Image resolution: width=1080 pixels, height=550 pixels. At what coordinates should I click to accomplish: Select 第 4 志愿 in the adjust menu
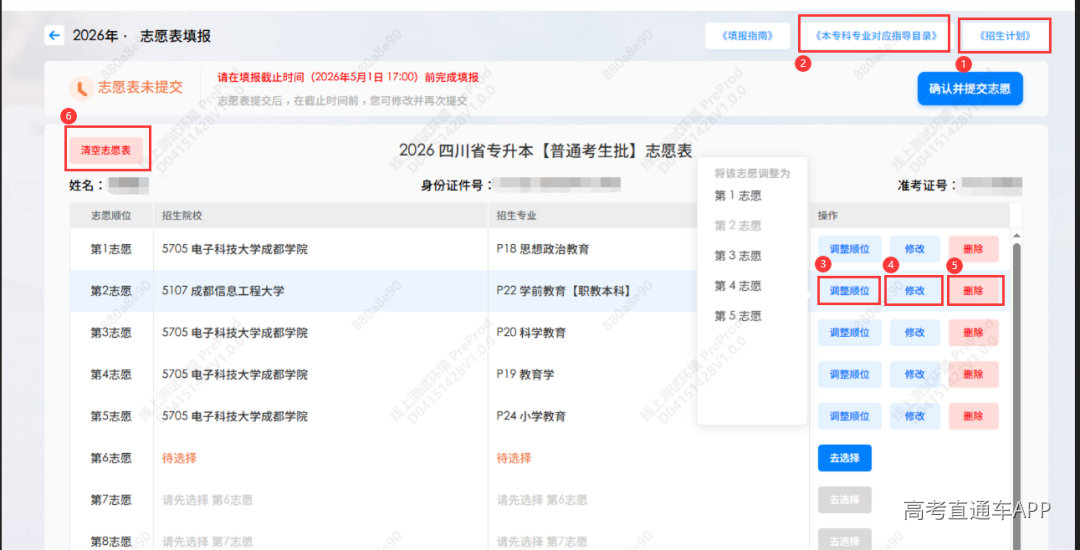click(x=738, y=286)
